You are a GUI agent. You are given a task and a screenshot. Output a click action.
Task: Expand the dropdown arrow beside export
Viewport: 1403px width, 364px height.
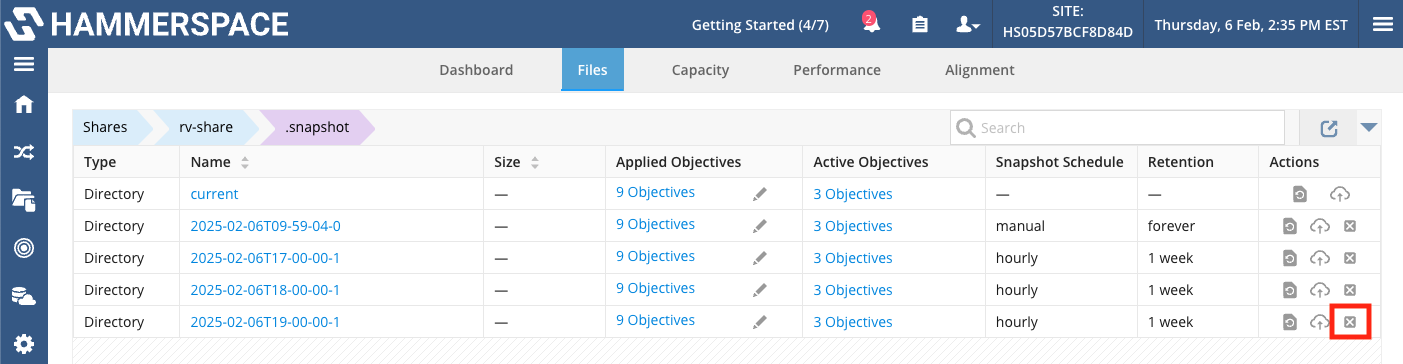1369,127
